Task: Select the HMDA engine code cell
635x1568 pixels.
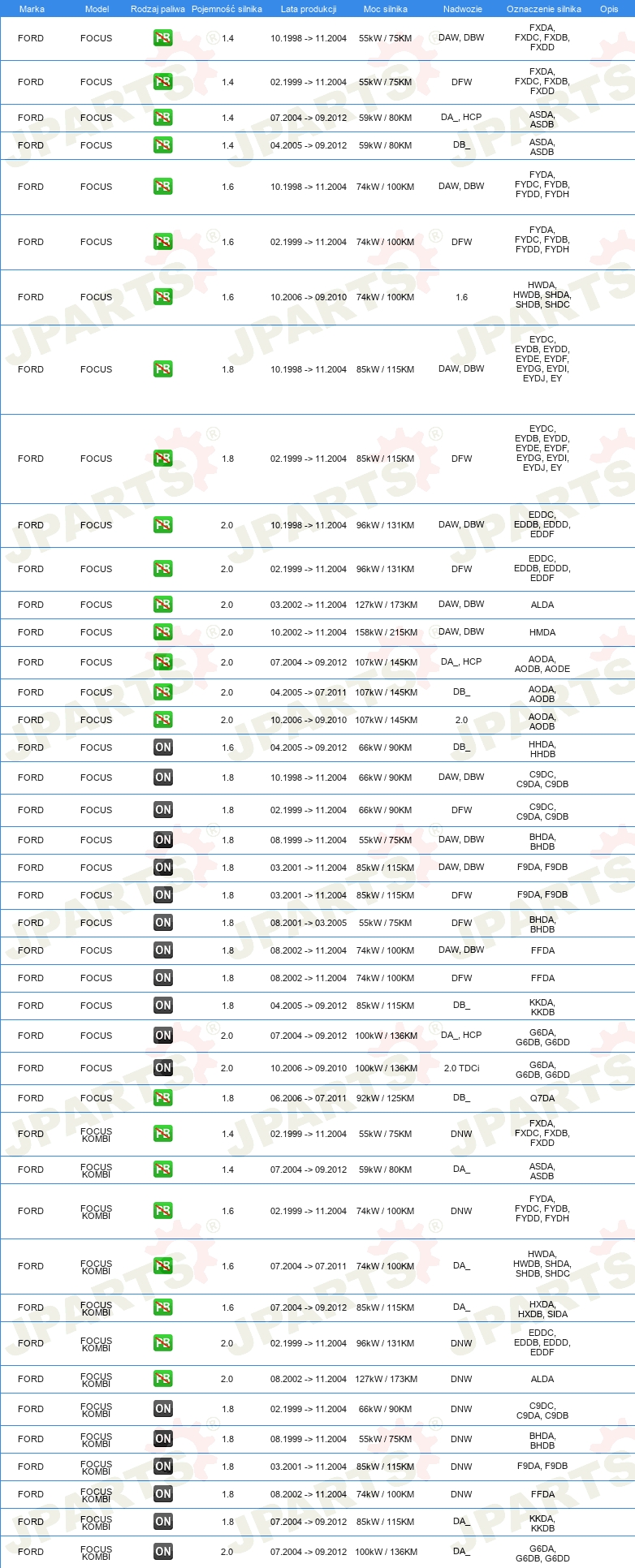Action: 542,632
